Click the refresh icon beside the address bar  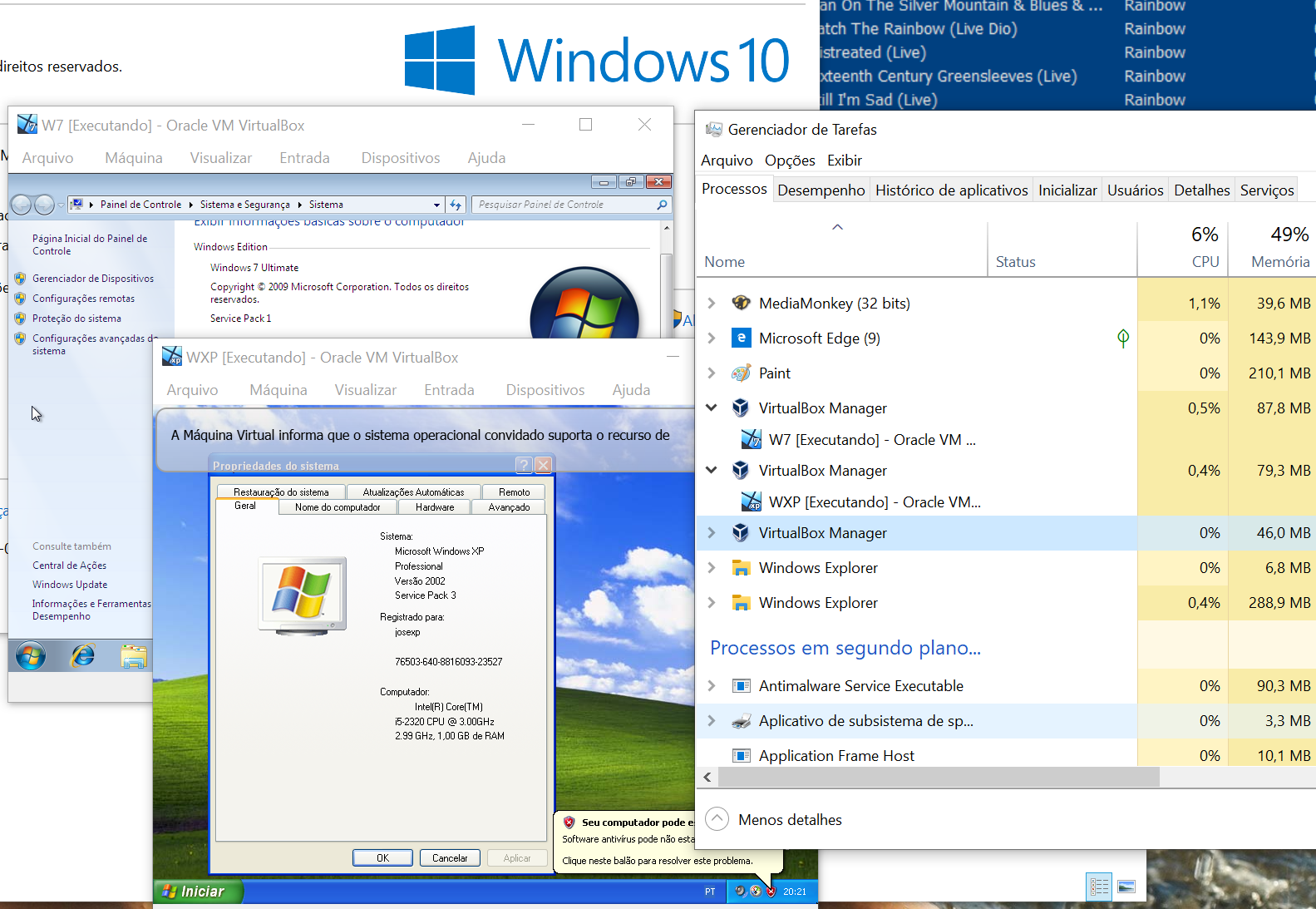pos(456,205)
